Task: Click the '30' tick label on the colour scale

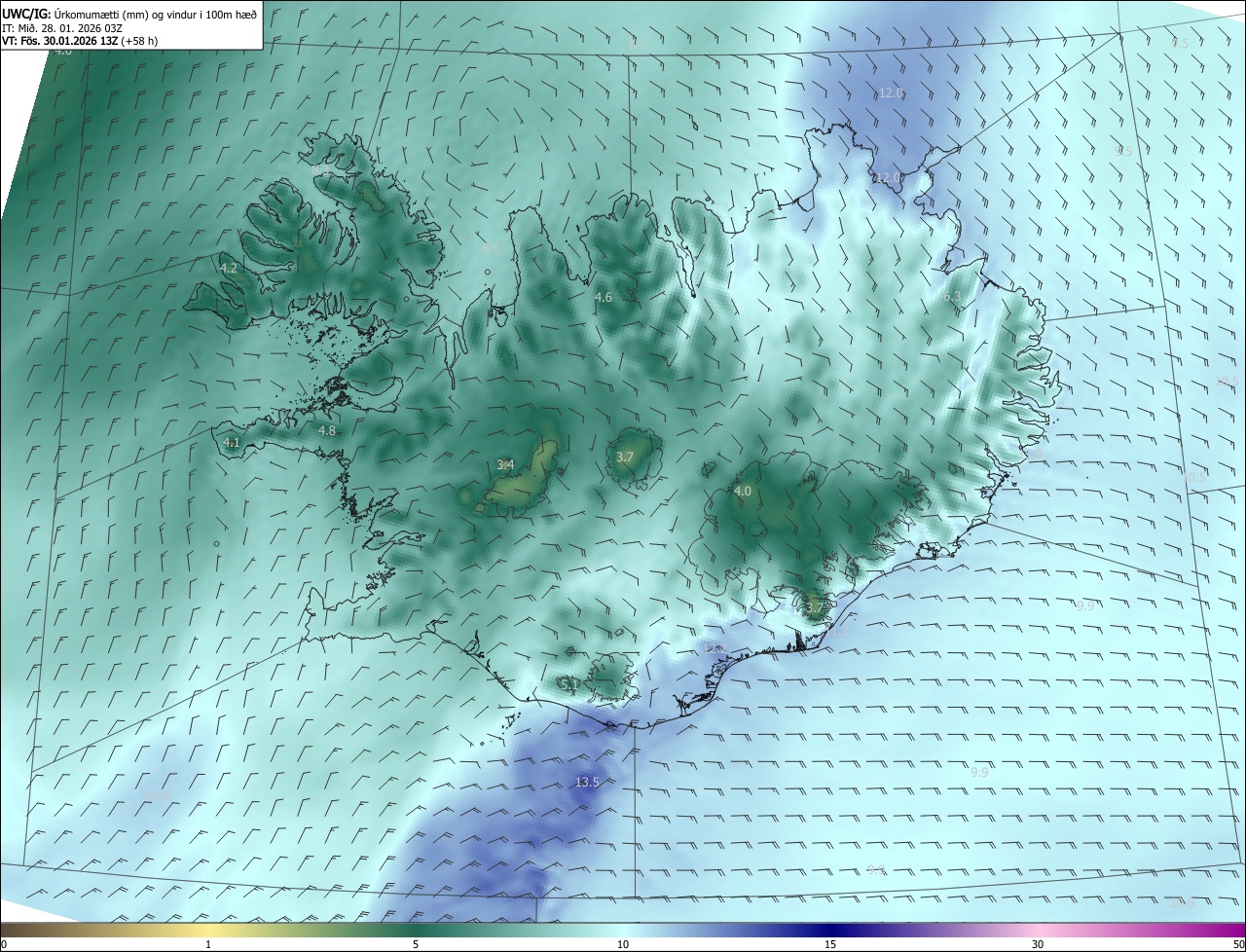Action: 1038,944
